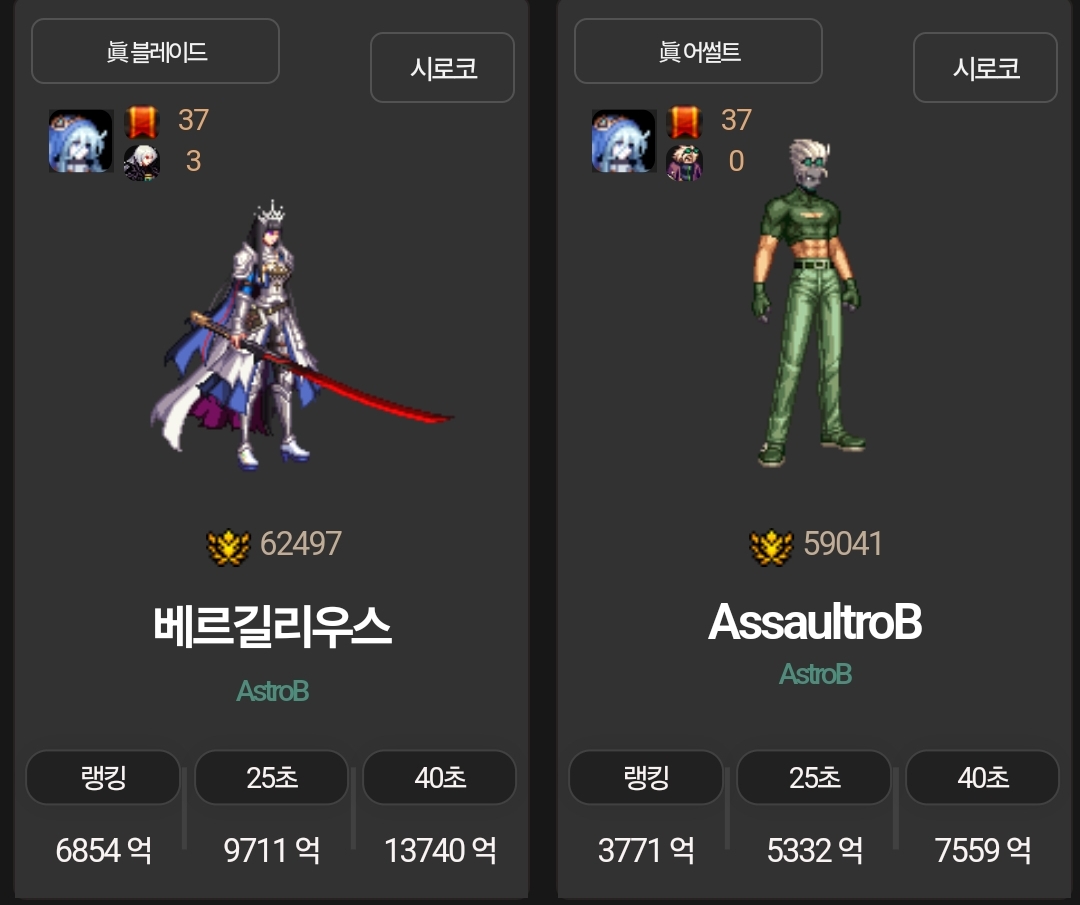Select the 眞 어썰트 class button
The height and width of the screenshot is (905, 1080).
point(698,51)
